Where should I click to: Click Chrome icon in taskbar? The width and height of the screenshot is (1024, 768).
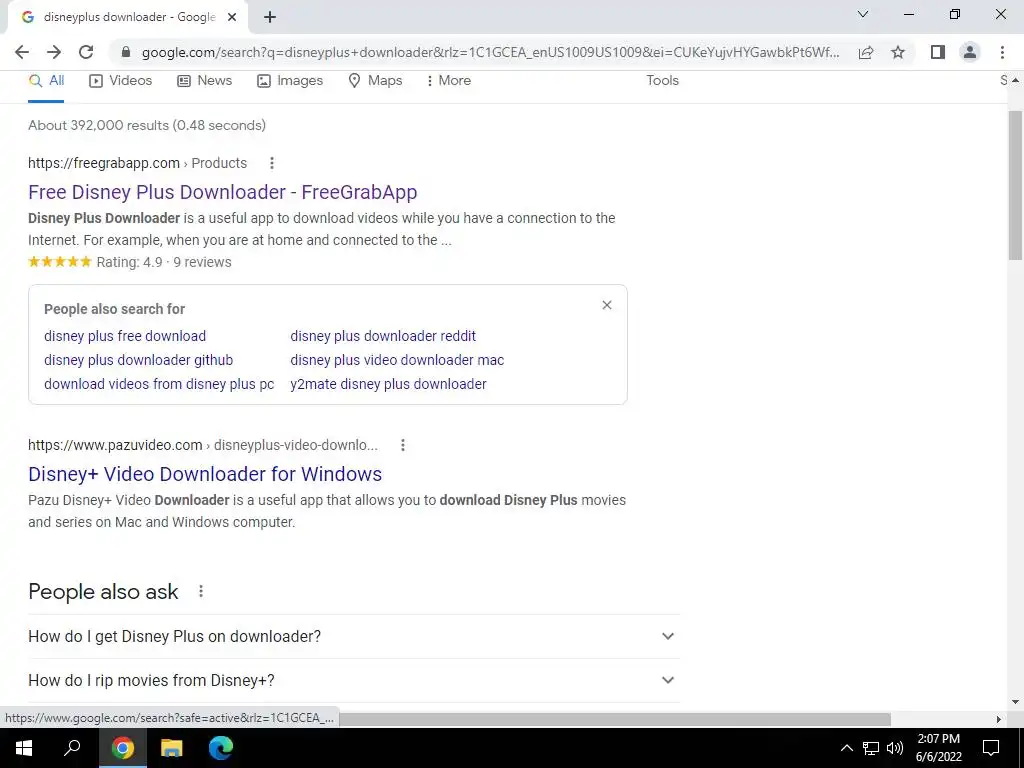tap(122, 748)
